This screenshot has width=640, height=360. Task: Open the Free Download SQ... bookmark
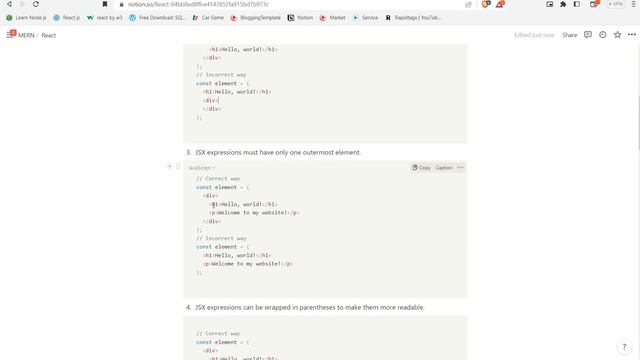tap(157, 18)
